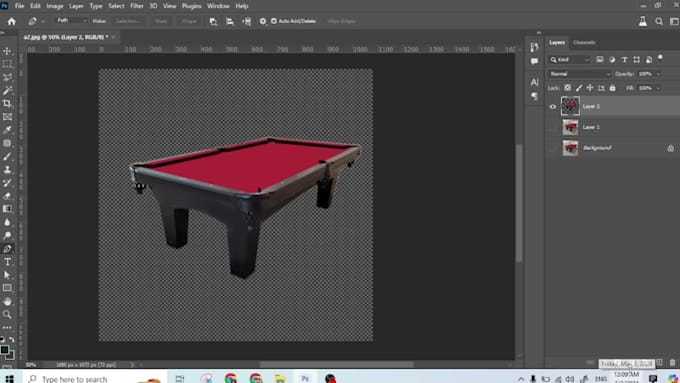Open the Kind filter dropdown
Image resolution: width=680 pixels, height=383 pixels.
(569, 60)
